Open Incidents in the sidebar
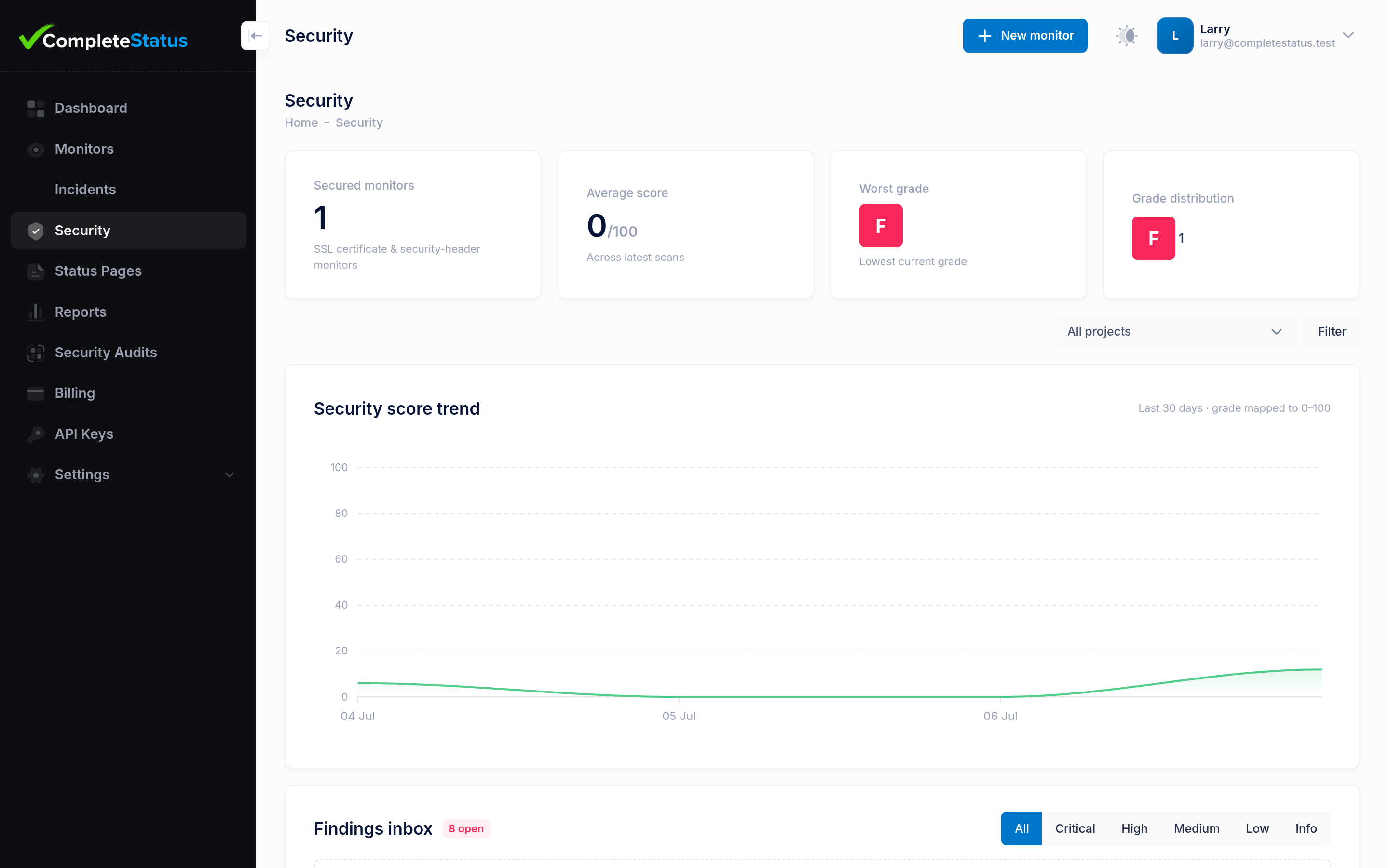Screen dimensions: 1389x868 [x=128, y=190]
